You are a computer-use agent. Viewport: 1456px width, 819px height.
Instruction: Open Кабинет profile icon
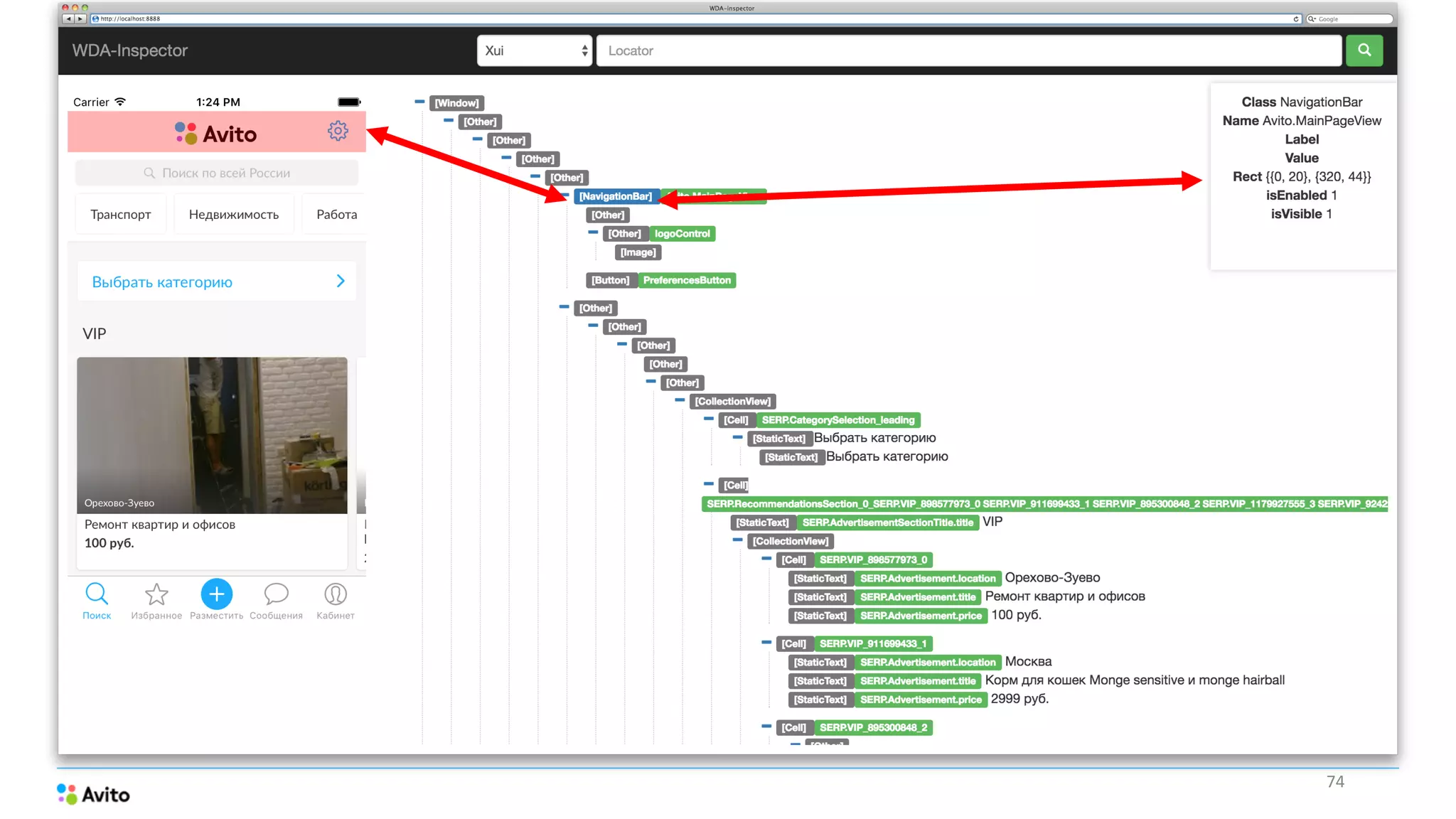[x=336, y=594]
